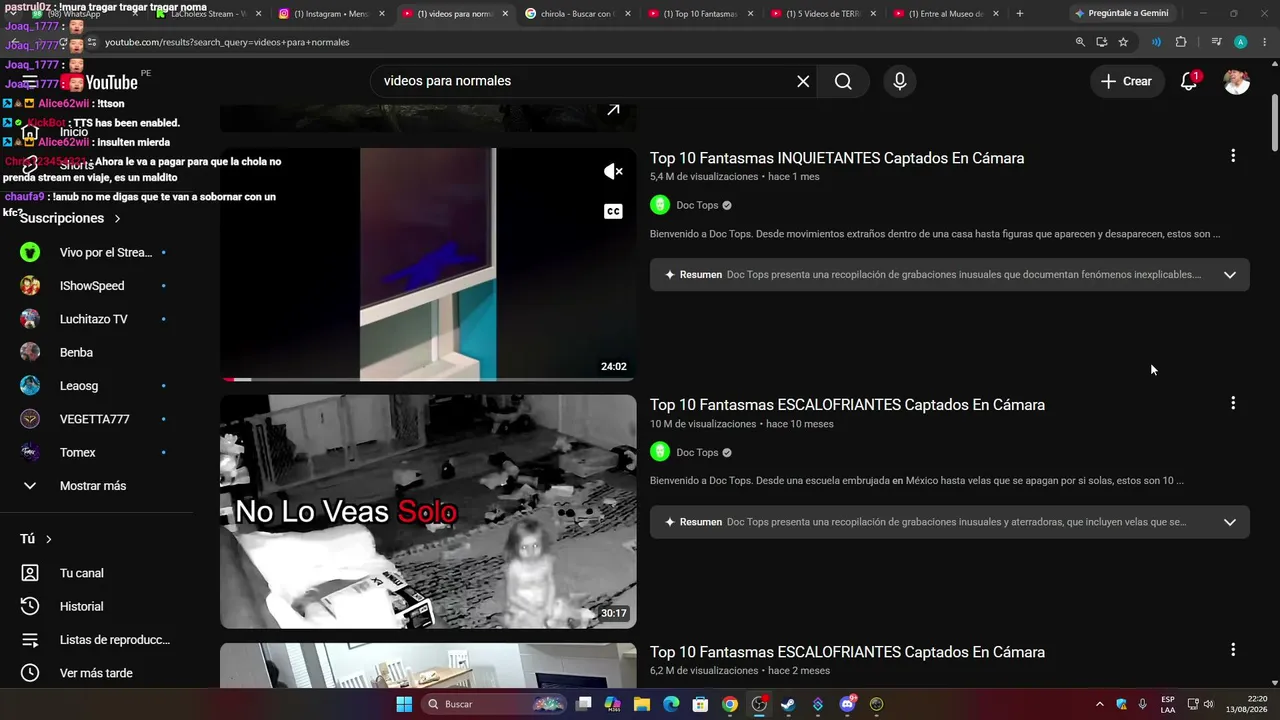
Task: Open a new browser tab
Action: 1020,14
